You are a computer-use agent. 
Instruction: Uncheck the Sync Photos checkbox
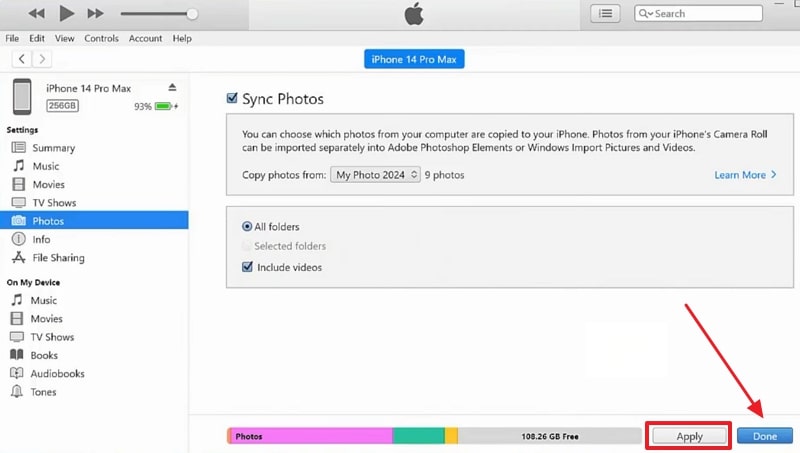(232, 98)
